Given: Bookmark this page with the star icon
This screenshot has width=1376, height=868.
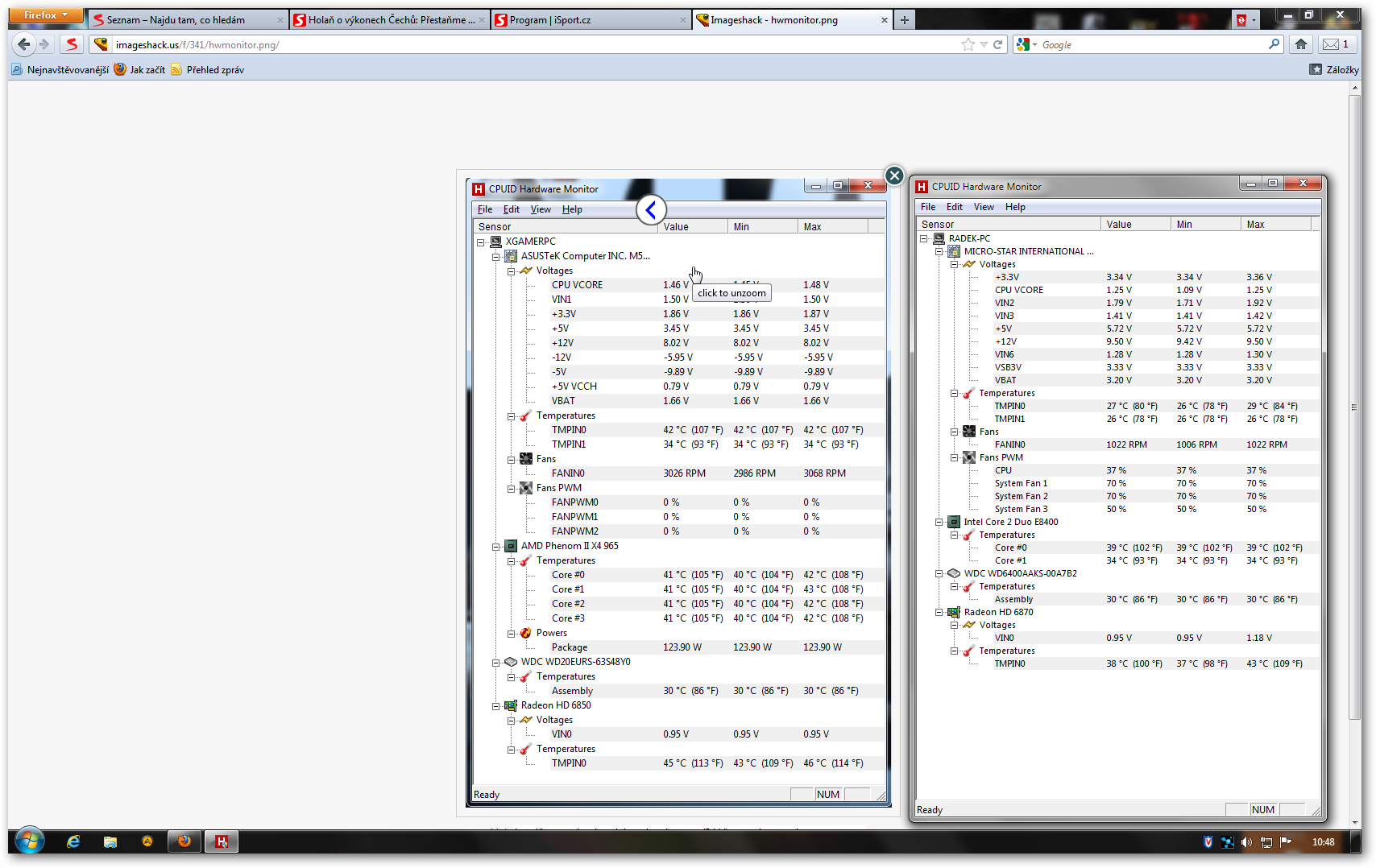Looking at the screenshot, I should tap(968, 44).
